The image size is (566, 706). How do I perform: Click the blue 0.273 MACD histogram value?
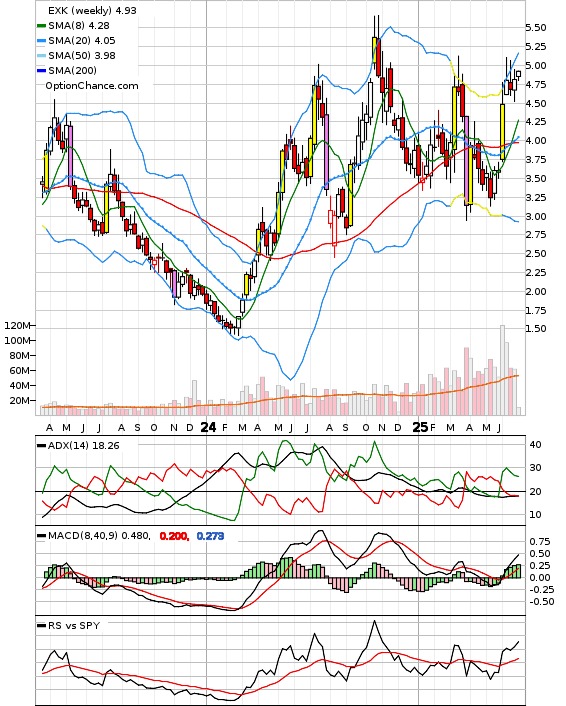[210, 536]
